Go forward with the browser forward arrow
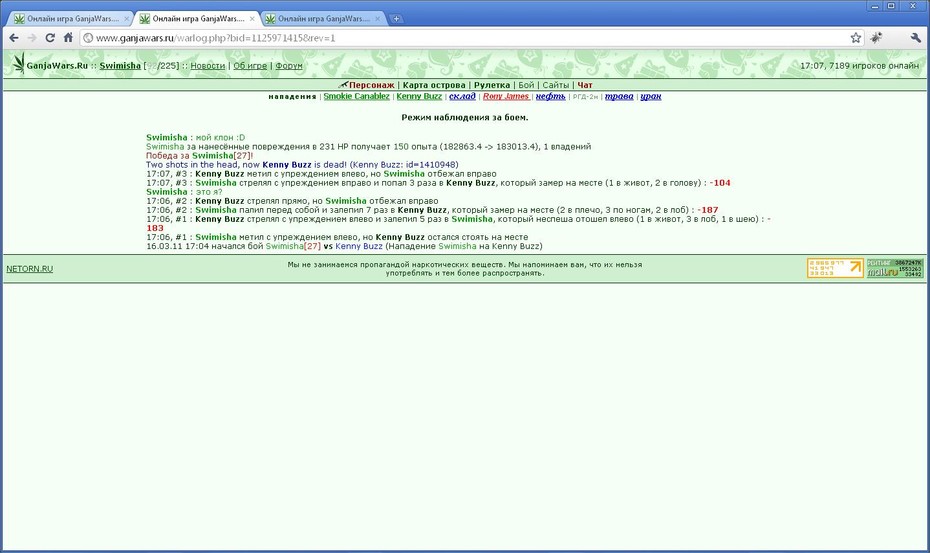The image size is (930, 553). (x=32, y=38)
